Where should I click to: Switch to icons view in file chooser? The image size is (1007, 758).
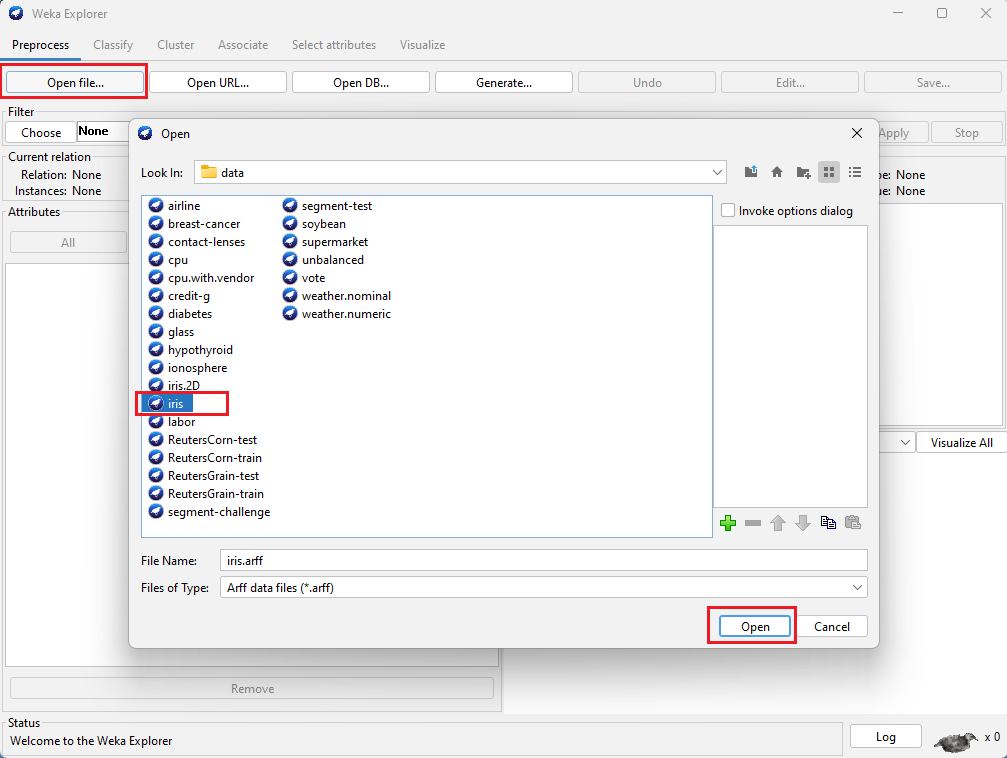click(x=828, y=172)
